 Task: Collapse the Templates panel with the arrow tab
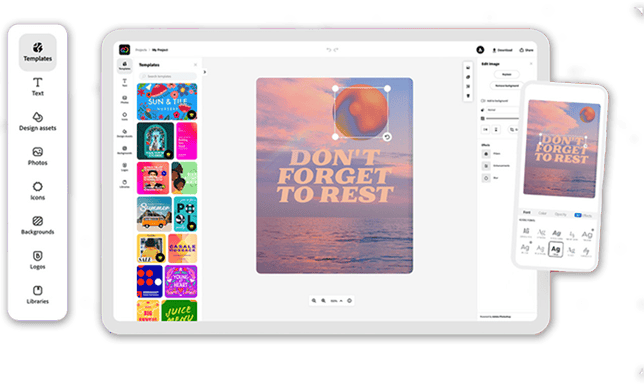click(205, 72)
